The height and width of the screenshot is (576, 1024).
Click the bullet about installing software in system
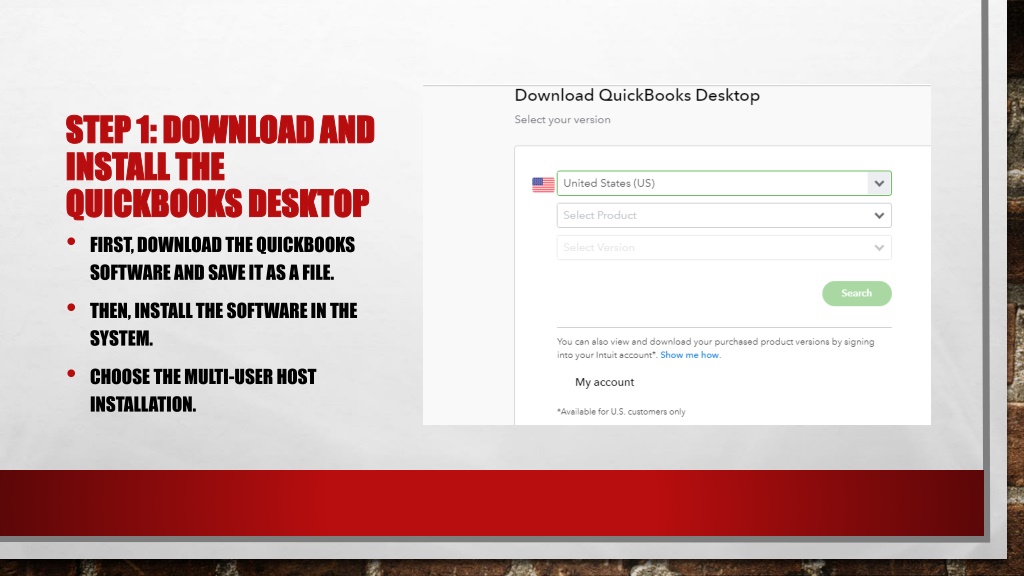pos(223,325)
